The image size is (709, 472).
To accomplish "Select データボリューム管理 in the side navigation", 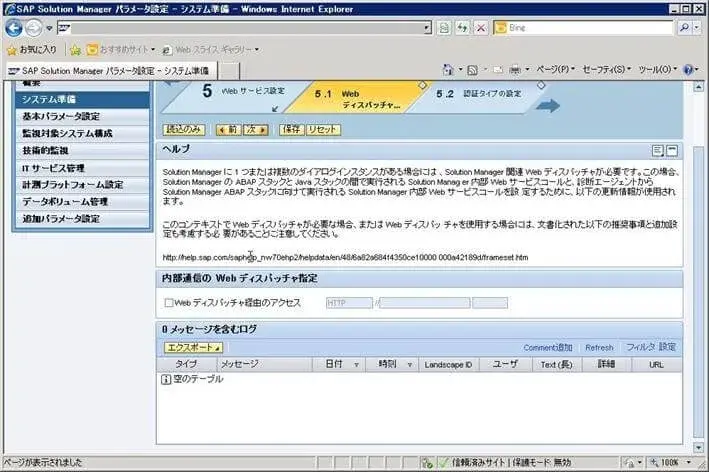I will pos(82,202).
